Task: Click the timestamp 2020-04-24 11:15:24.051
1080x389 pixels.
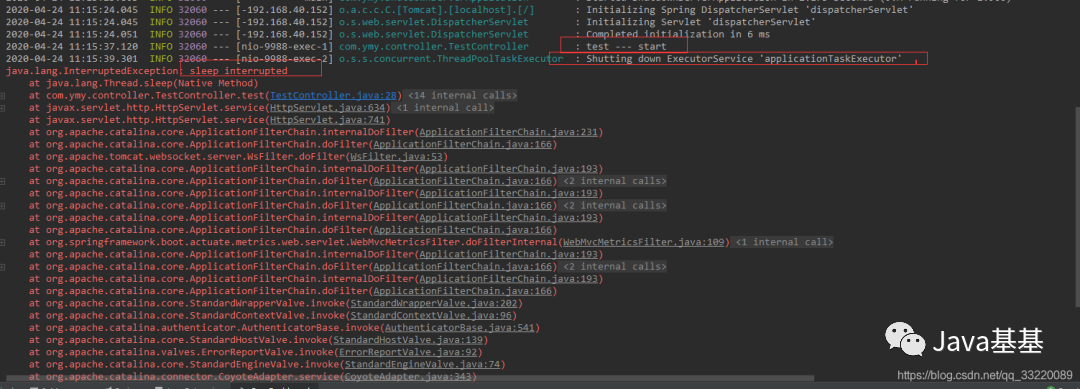Action: point(72,34)
